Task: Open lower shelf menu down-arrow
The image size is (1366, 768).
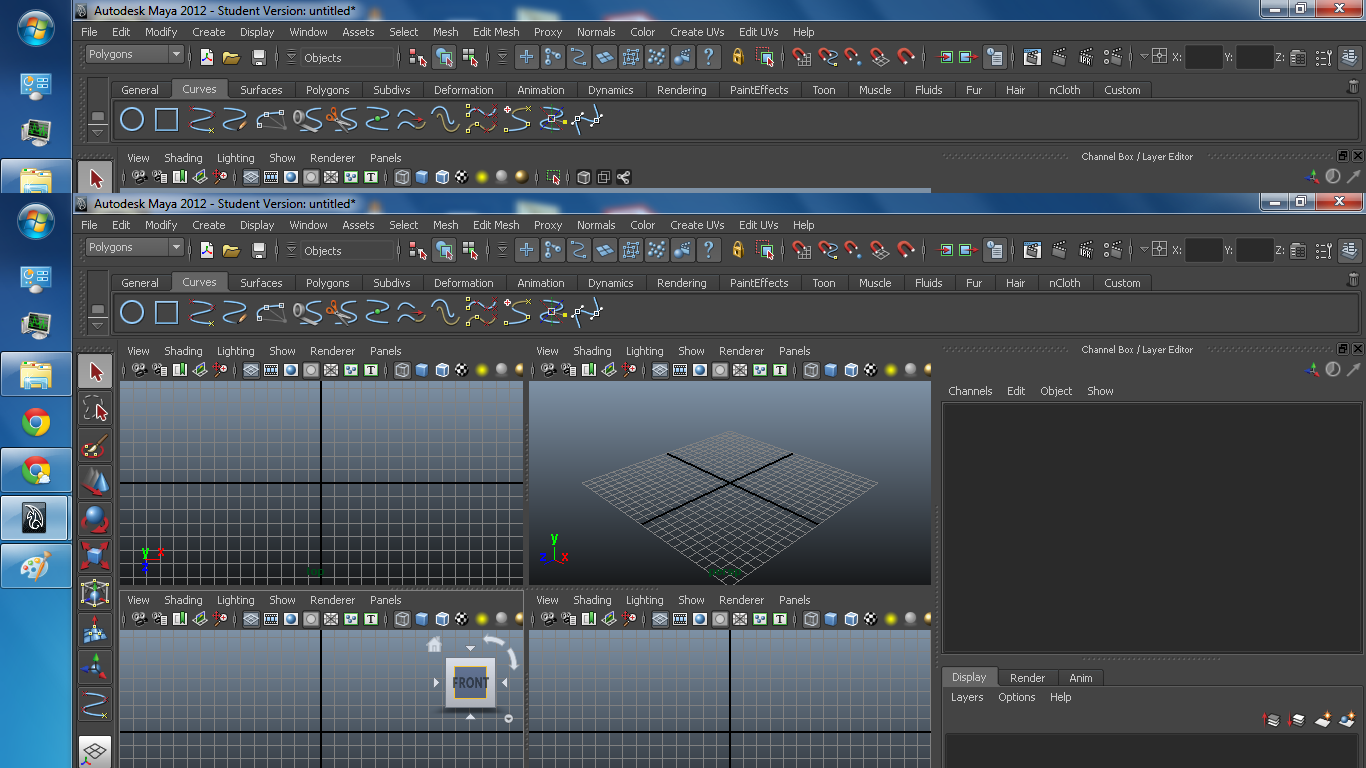Action: point(97,324)
